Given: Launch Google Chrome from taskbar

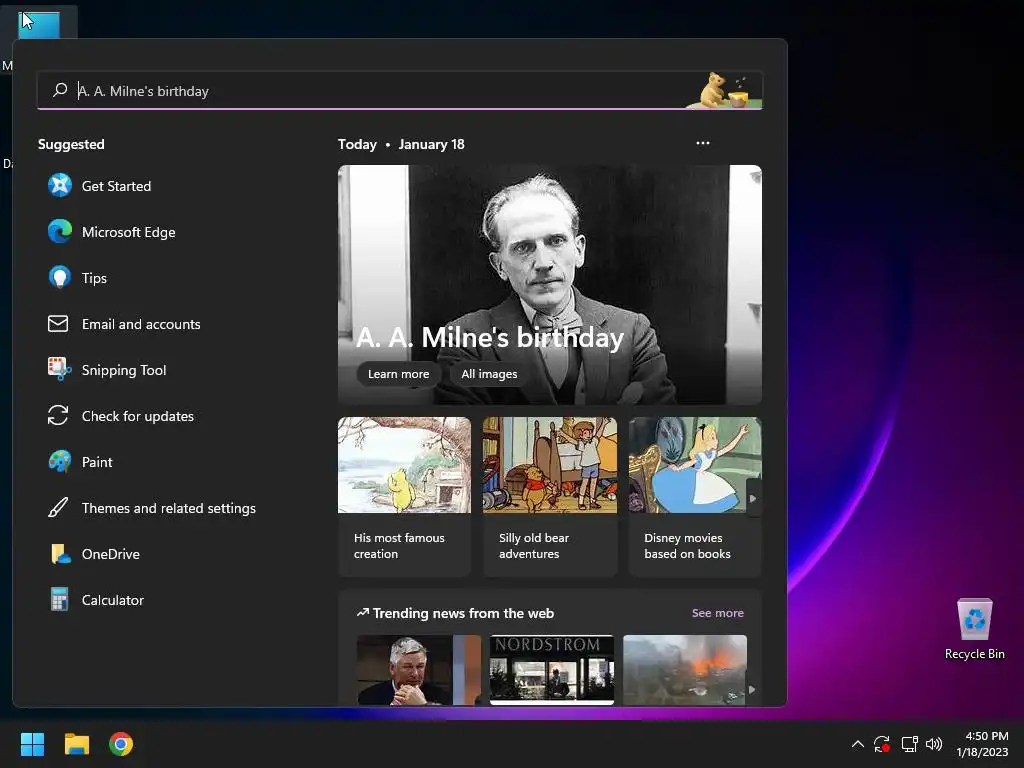Looking at the screenshot, I should point(121,744).
